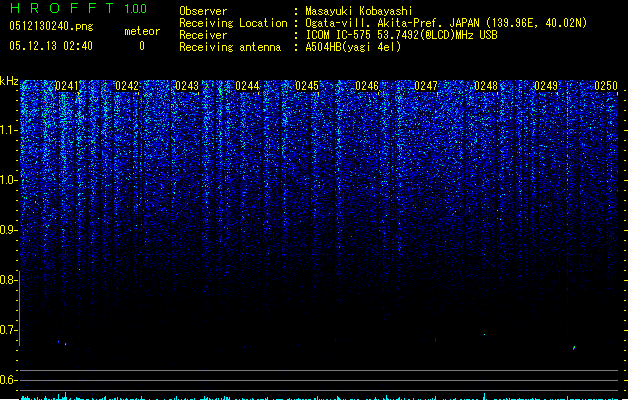The width and height of the screenshot is (629, 400).
Task: Click ICOM IC-575 53.7492 MHz USB text
Action: click(x=402, y=35)
